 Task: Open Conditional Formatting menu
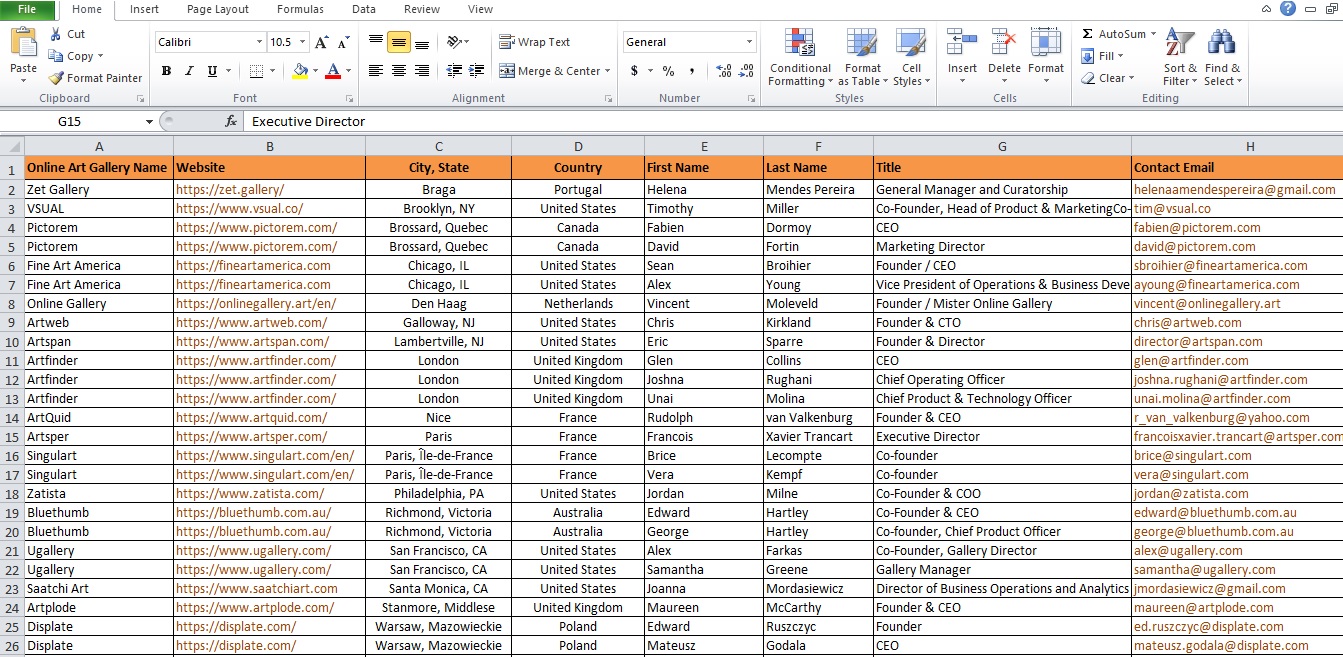[800, 58]
